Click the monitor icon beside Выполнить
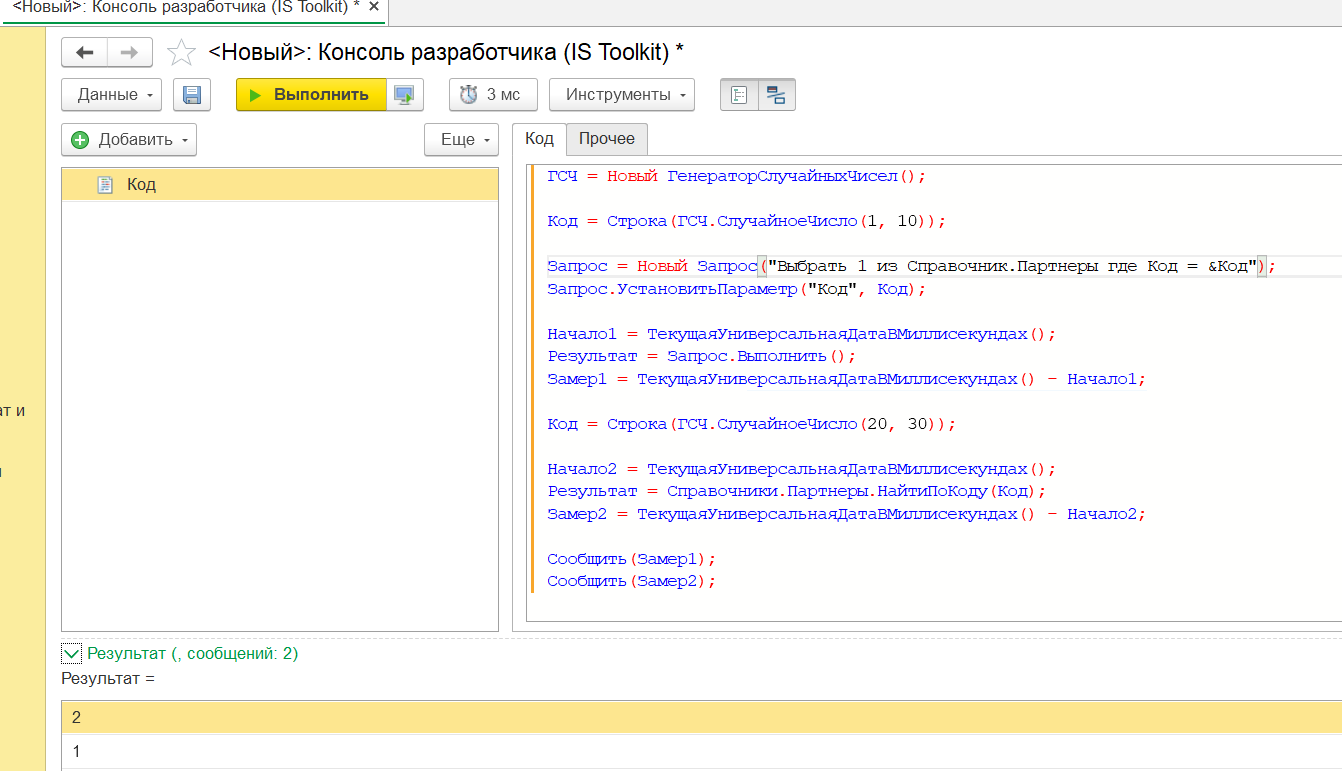This screenshot has width=1342, height=771. tap(404, 95)
